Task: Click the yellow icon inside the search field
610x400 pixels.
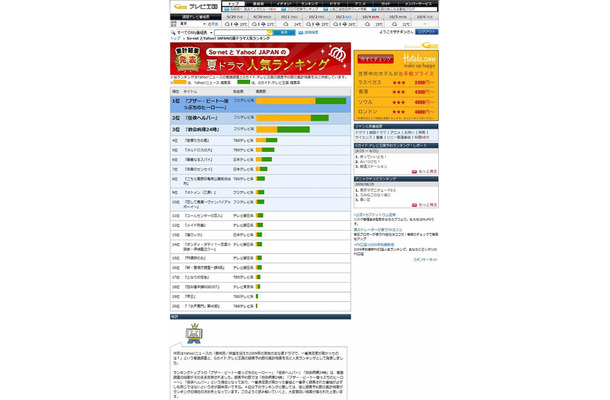Action: (270, 33)
